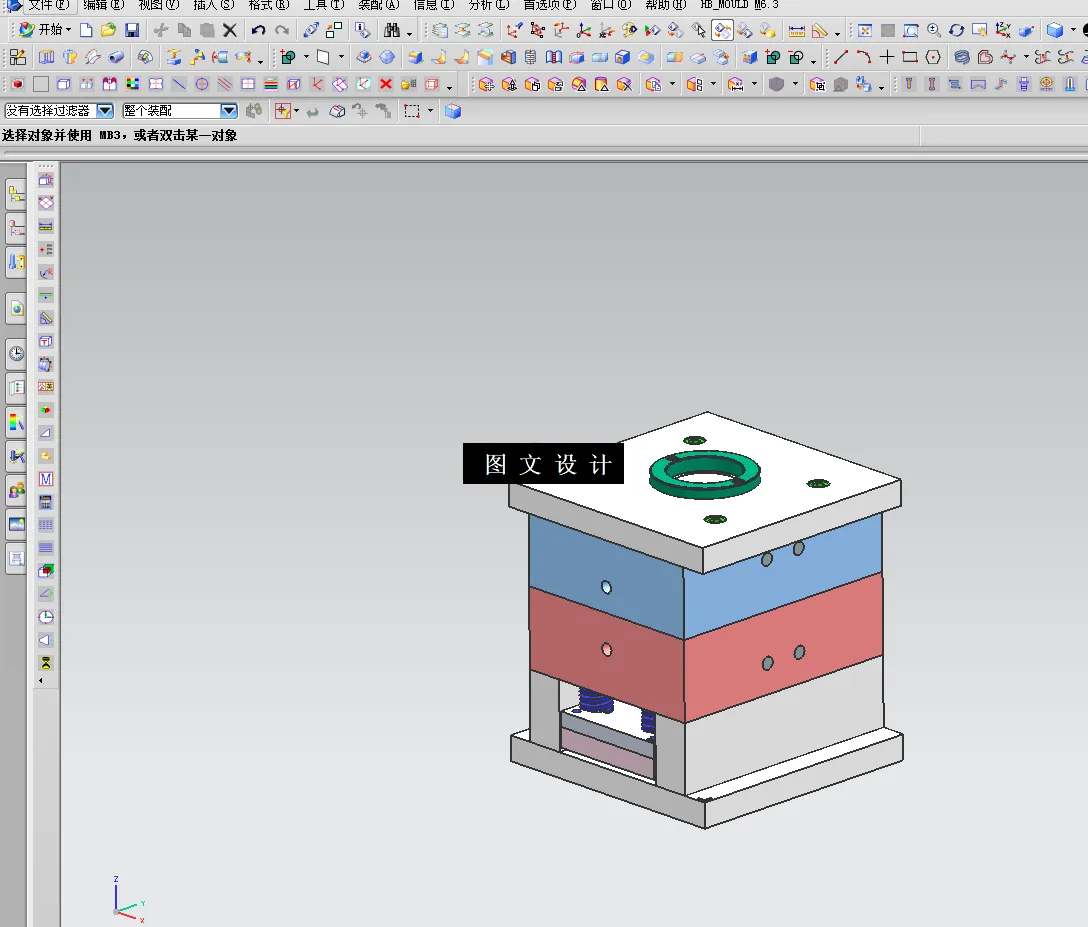Open the search with the binoculars icon
1088x927 pixels.
[393, 30]
